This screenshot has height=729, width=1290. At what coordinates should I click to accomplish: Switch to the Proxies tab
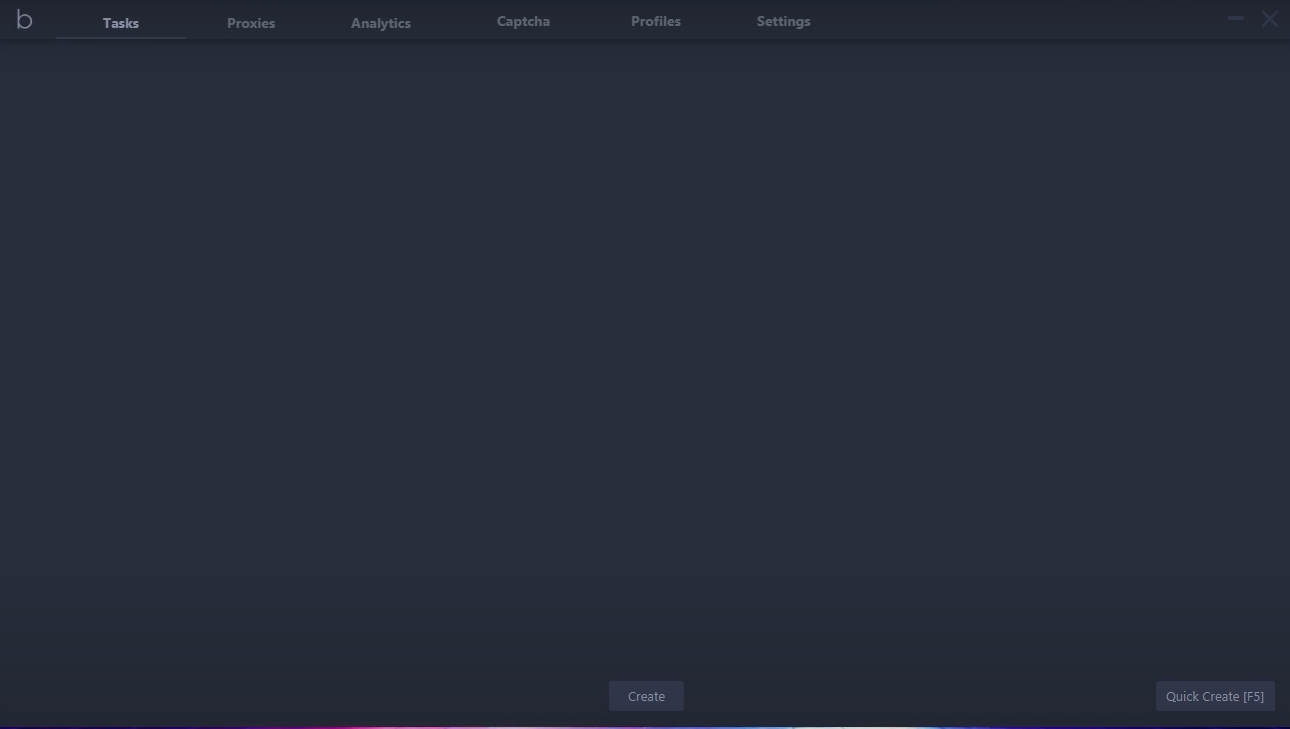[250, 22]
